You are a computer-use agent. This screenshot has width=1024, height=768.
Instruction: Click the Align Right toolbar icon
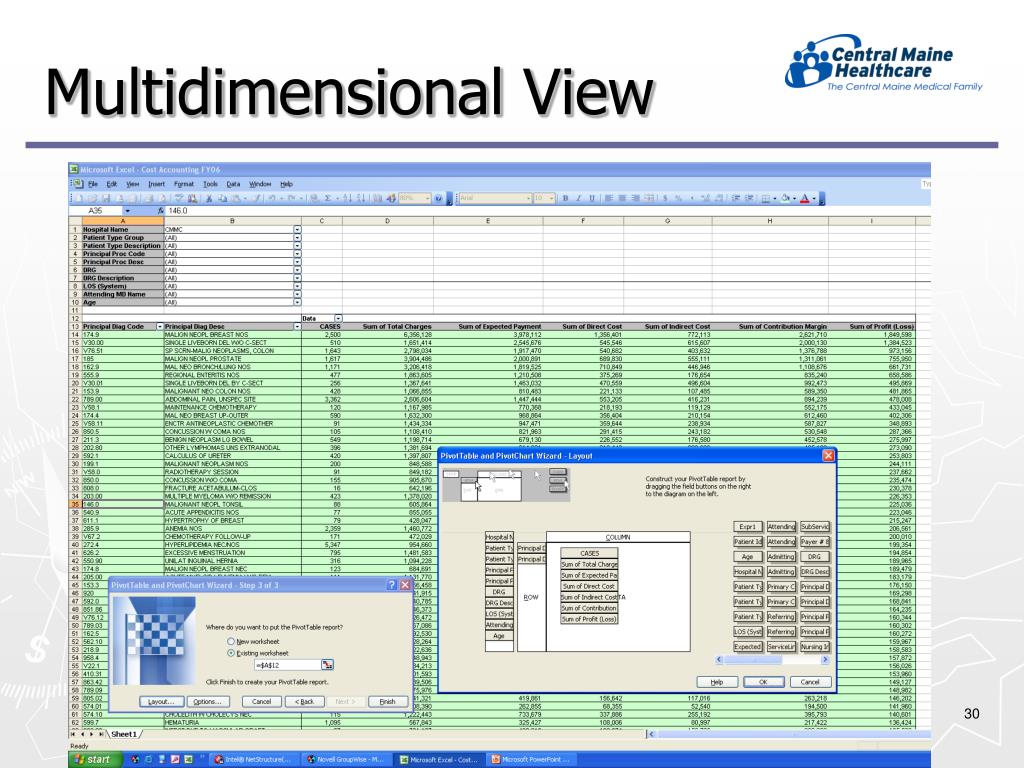pyautogui.click(x=635, y=198)
